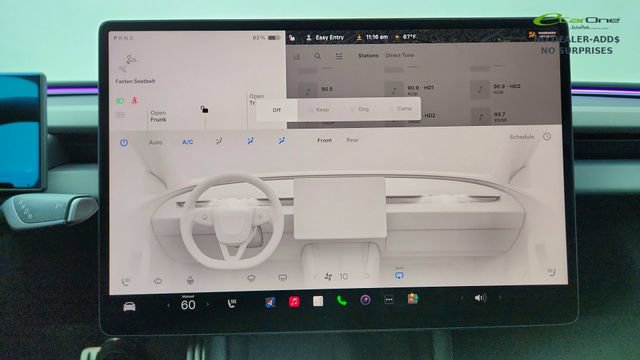Switch to the Direct Tune tab
The image size is (640, 360).
[x=400, y=55]
